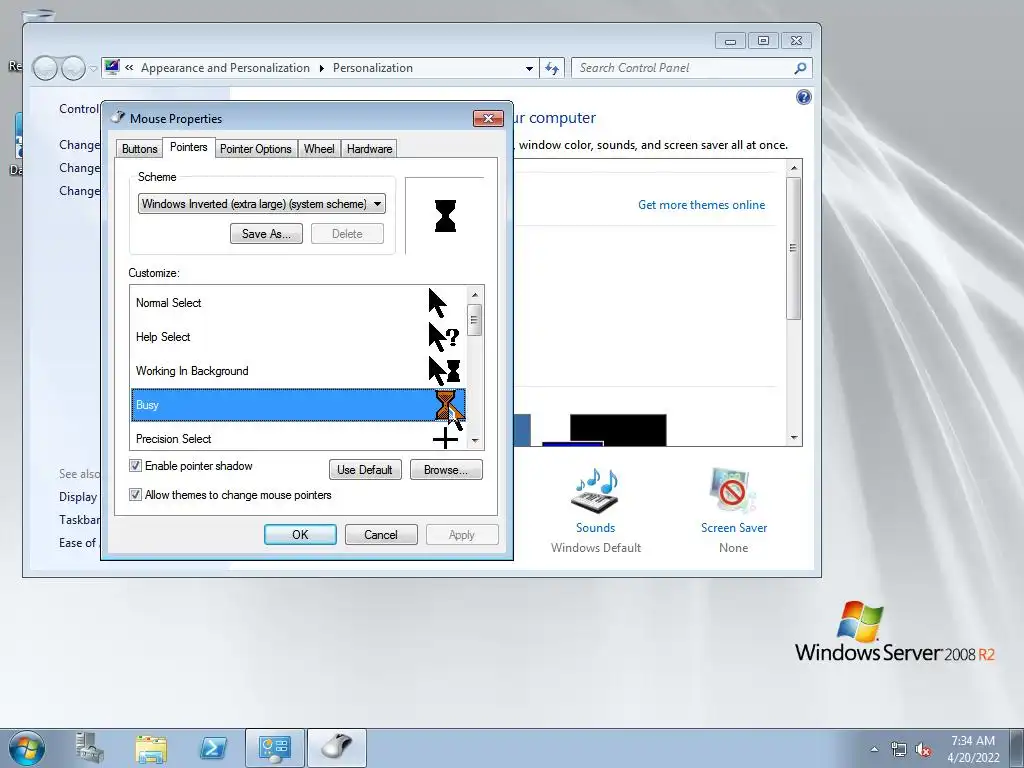Click the Use Default button

[364, 470]
